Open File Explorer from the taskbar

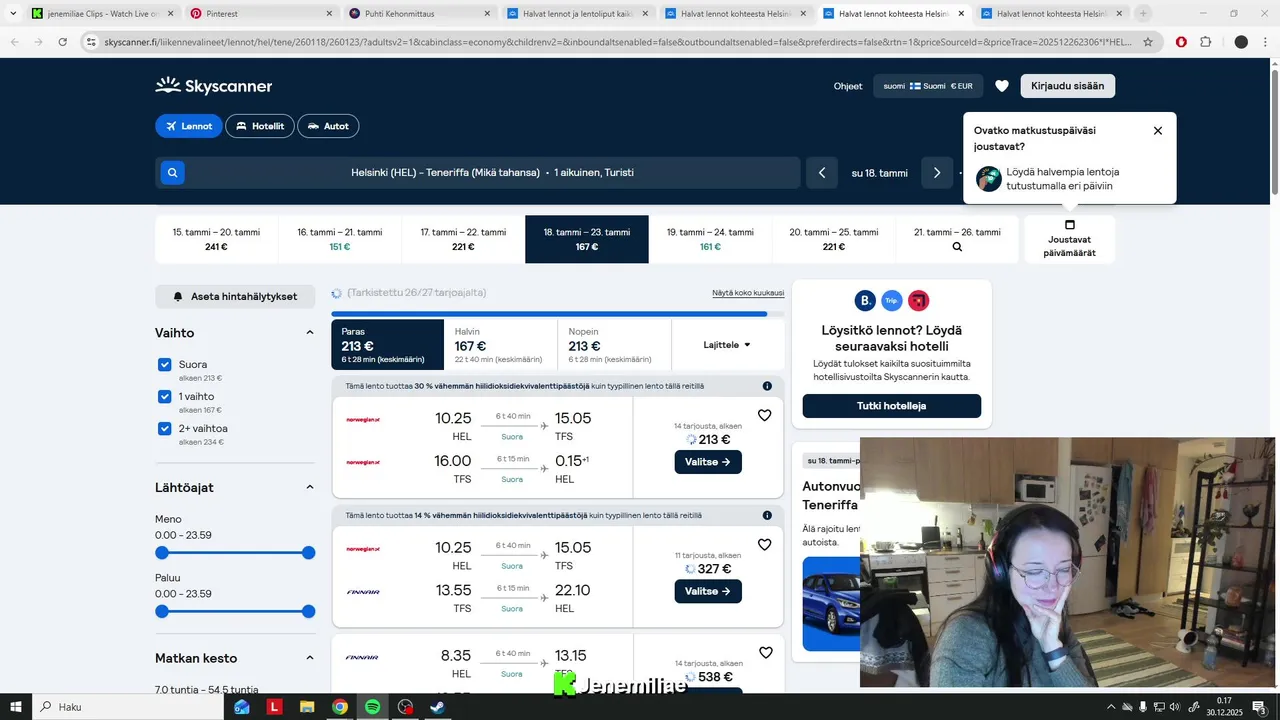click(x=307, y=707)
